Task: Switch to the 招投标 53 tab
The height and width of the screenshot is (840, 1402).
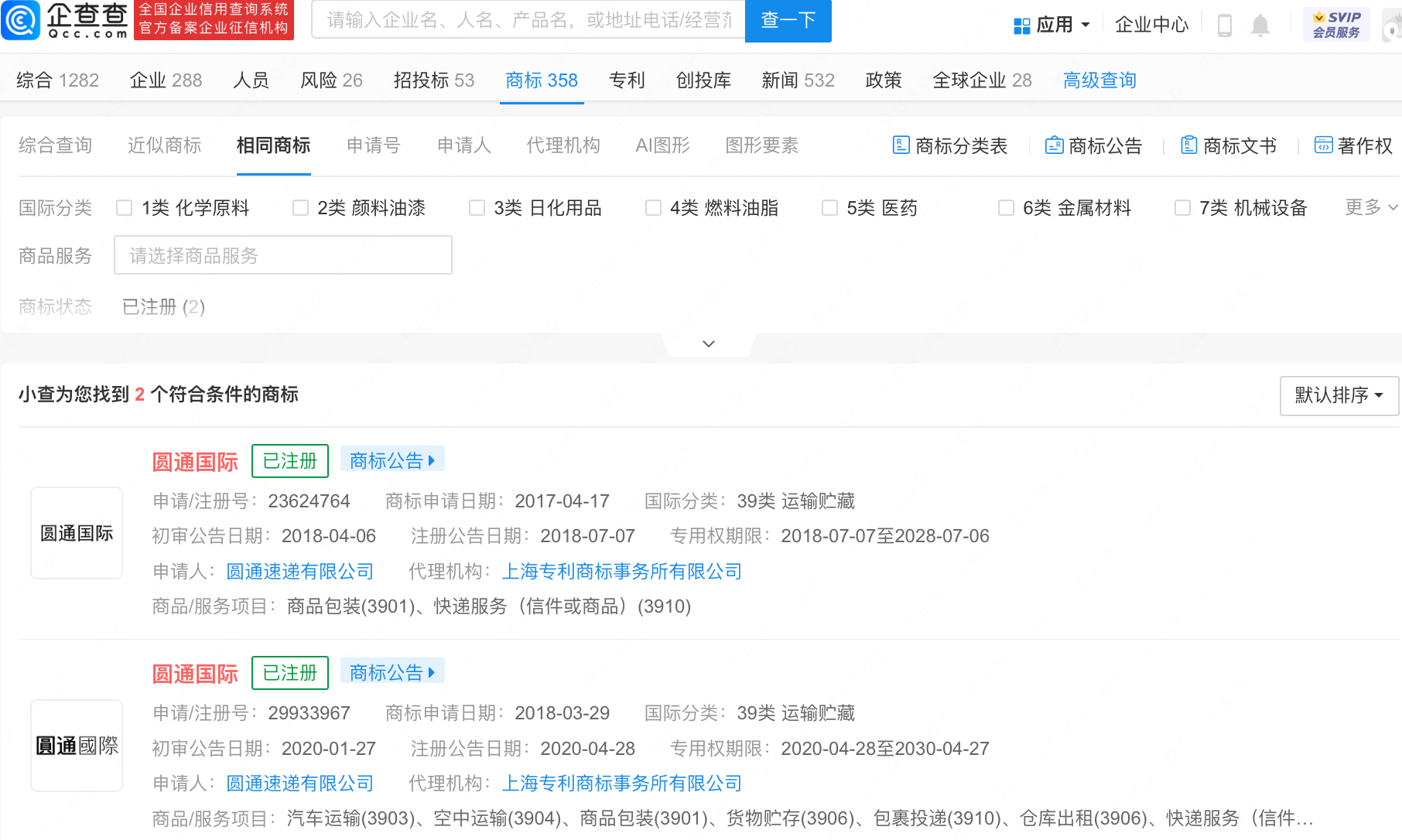Action: [x=434, y=80]
